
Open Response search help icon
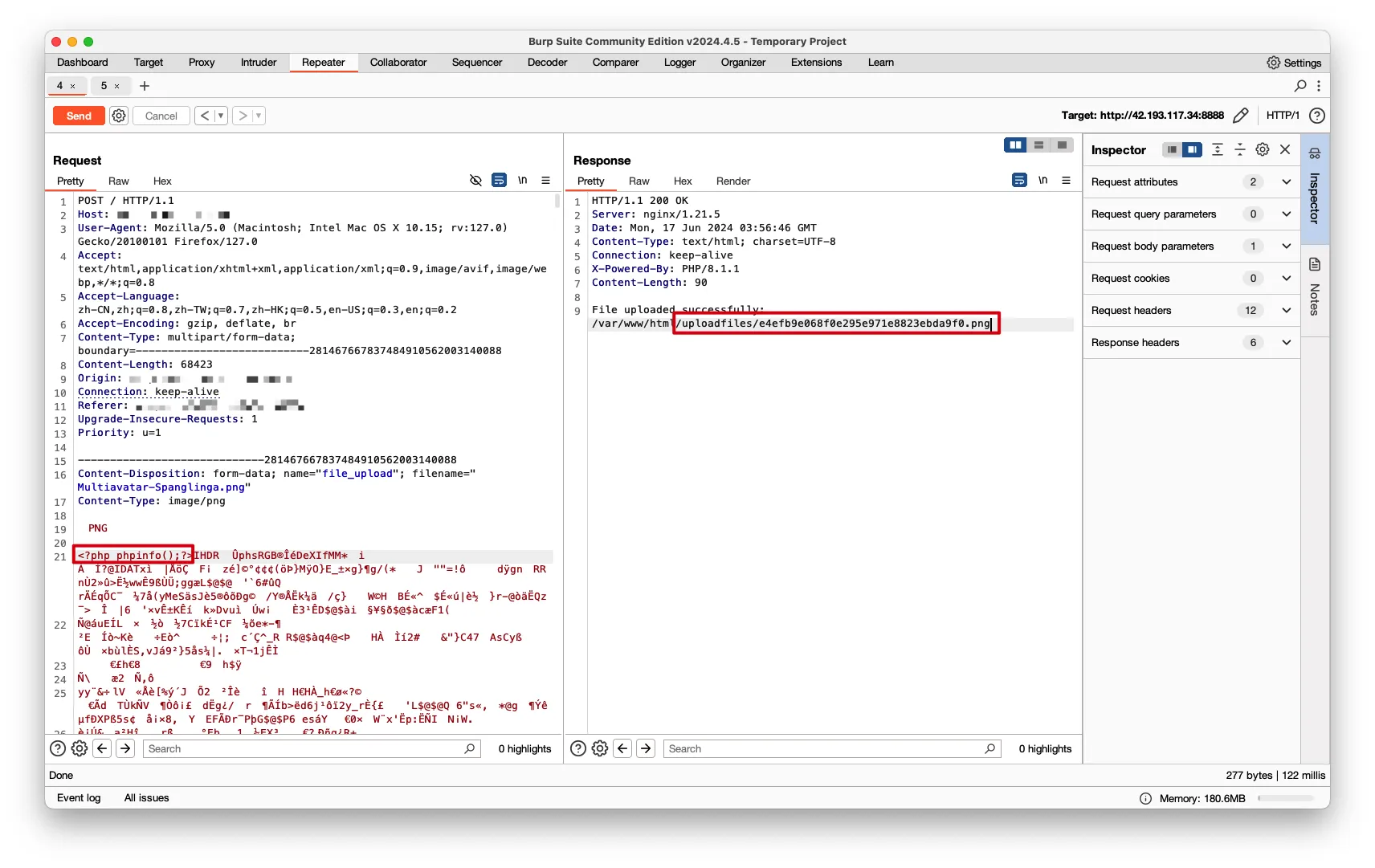point(578,748)
